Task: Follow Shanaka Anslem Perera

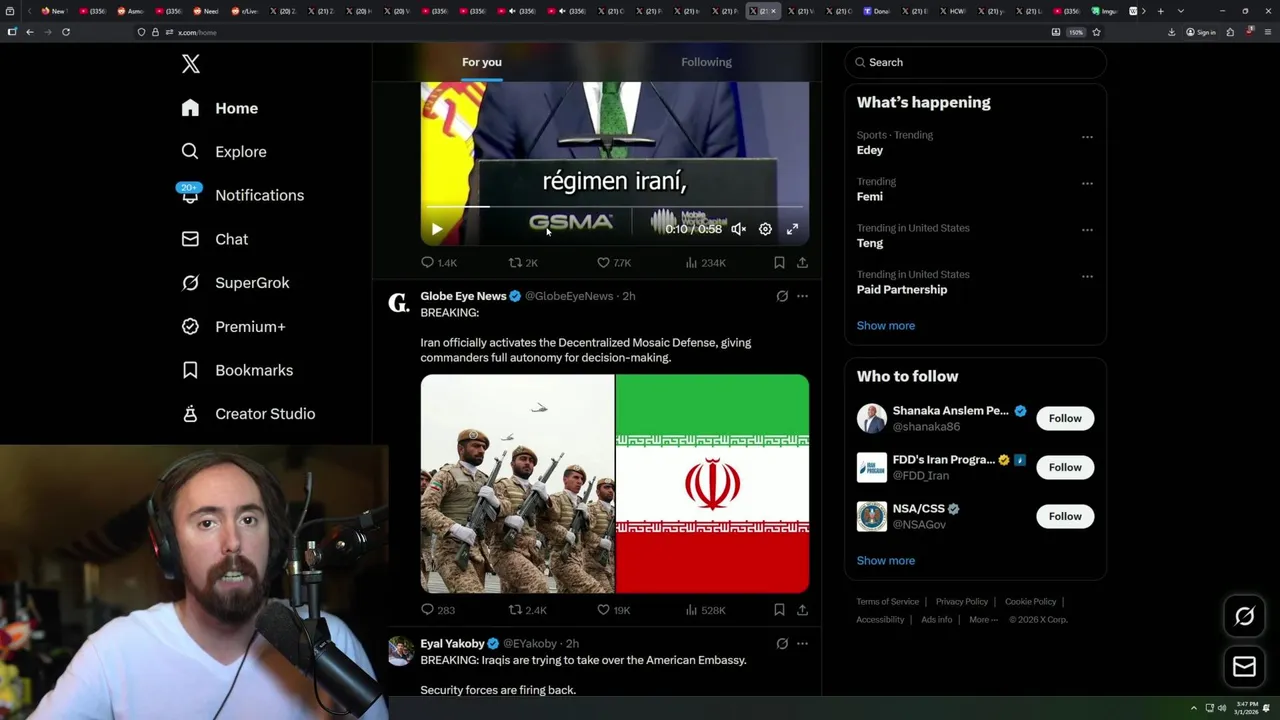Action: click(1065, 418)
